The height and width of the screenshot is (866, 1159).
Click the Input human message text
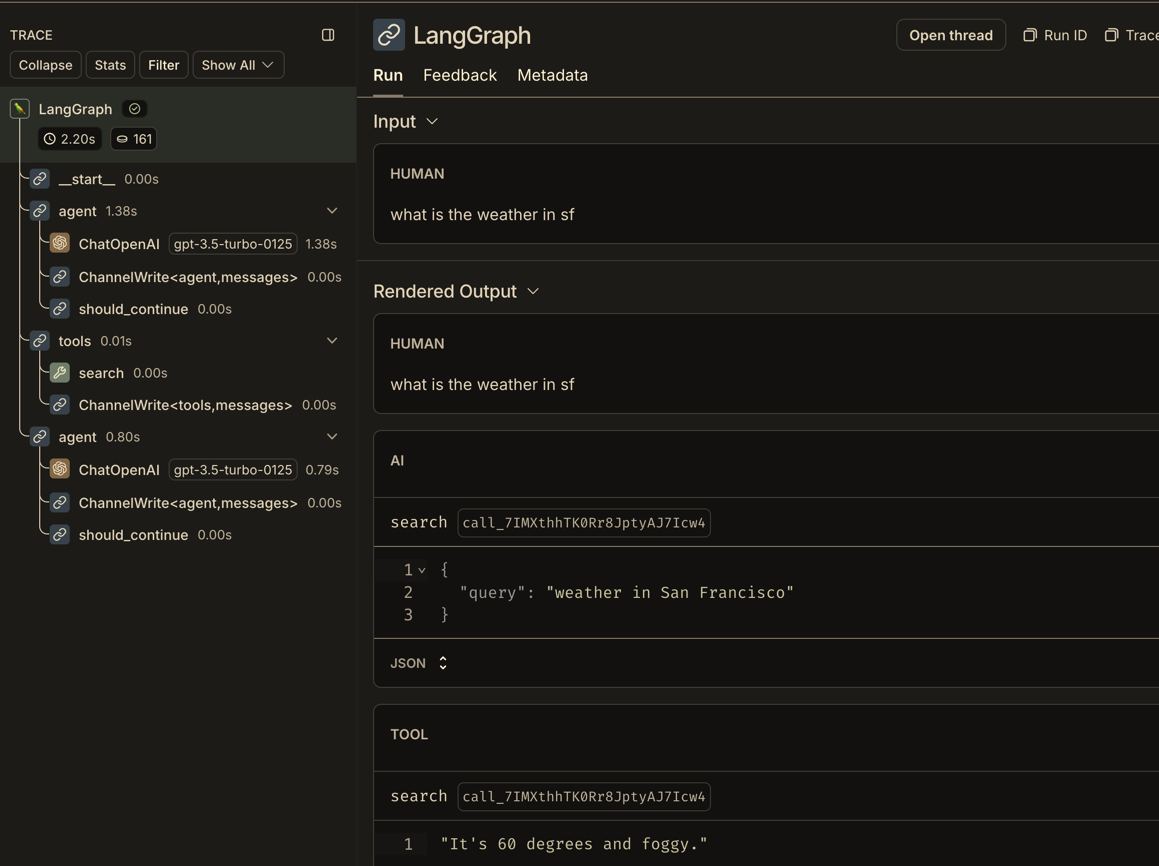tap(482, 214)
